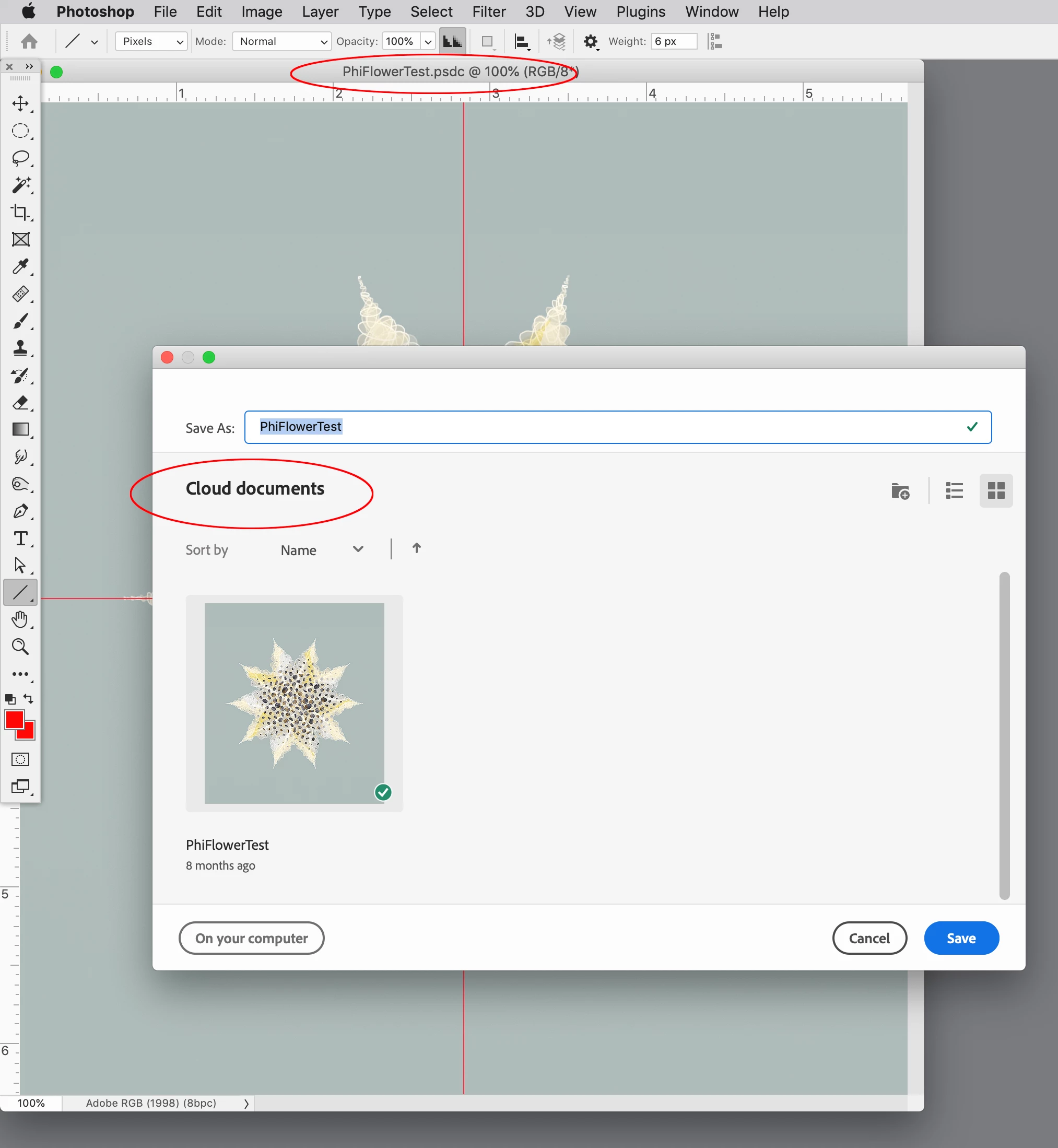This screenshot has width=1058, height=1148.
Task: Open the Layer menu
Action: [320, 11]
